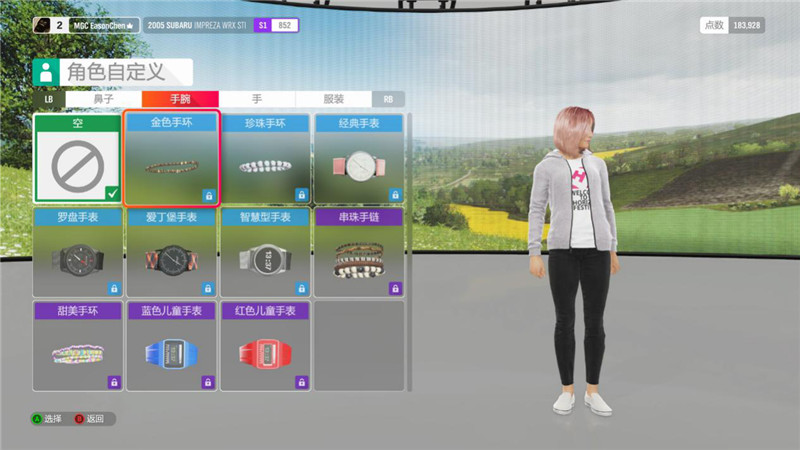Click the green equipped checkmark on 空

(x=112, y=194)
